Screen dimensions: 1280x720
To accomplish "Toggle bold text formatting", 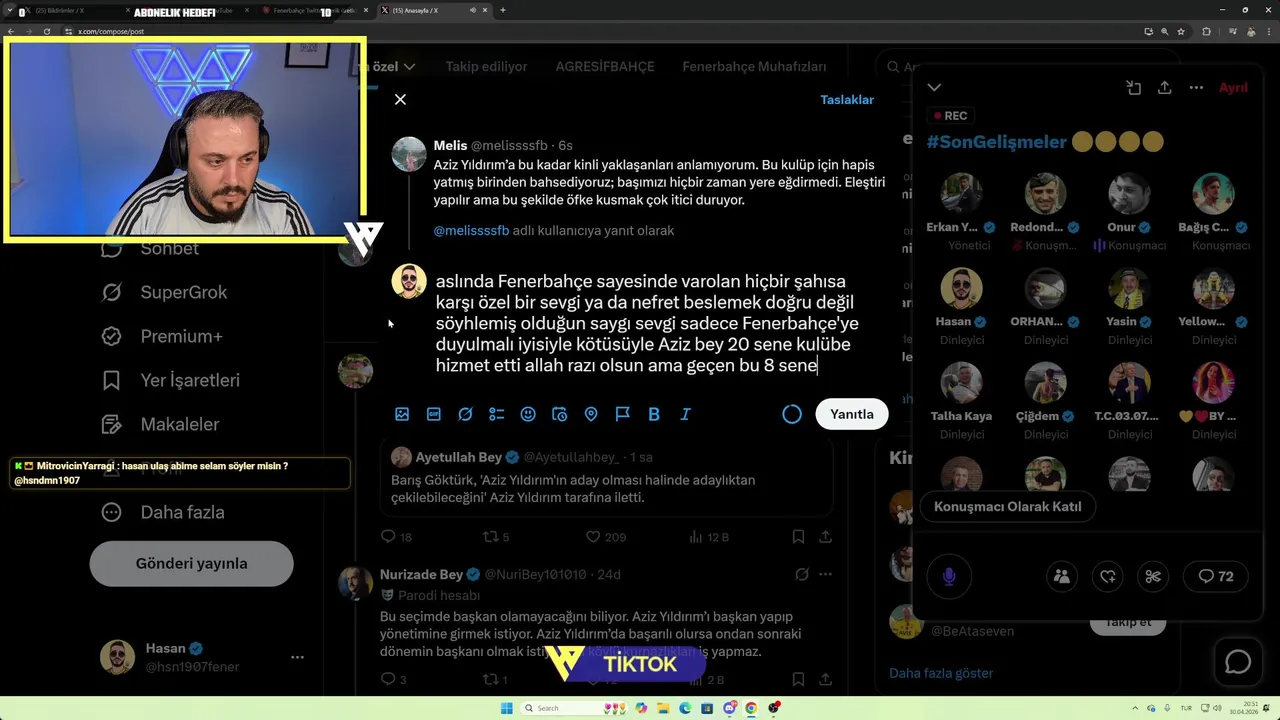I will pyautogui.click(x=654, y=414).
